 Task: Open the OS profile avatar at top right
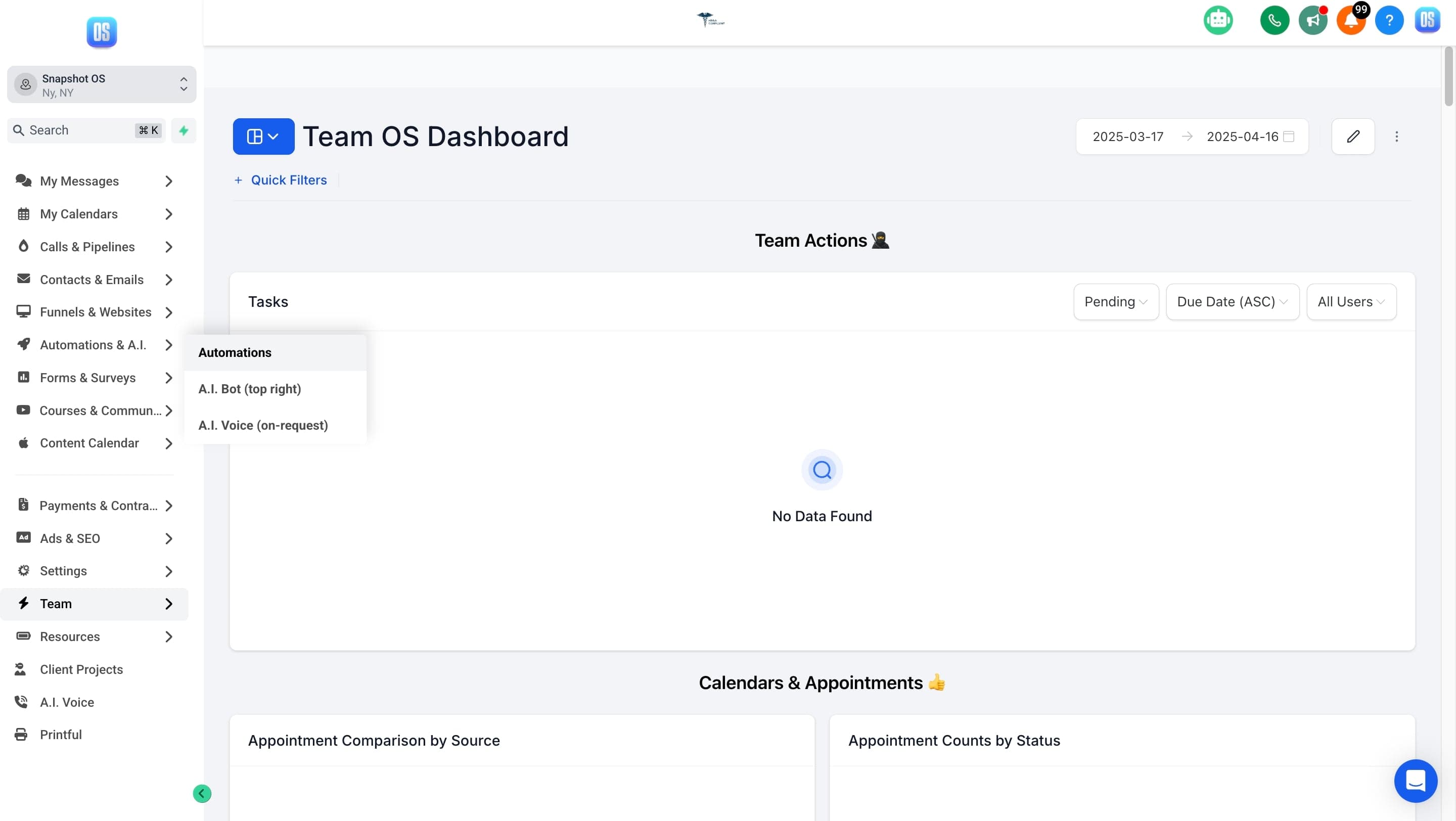[x=1427, y=20]
